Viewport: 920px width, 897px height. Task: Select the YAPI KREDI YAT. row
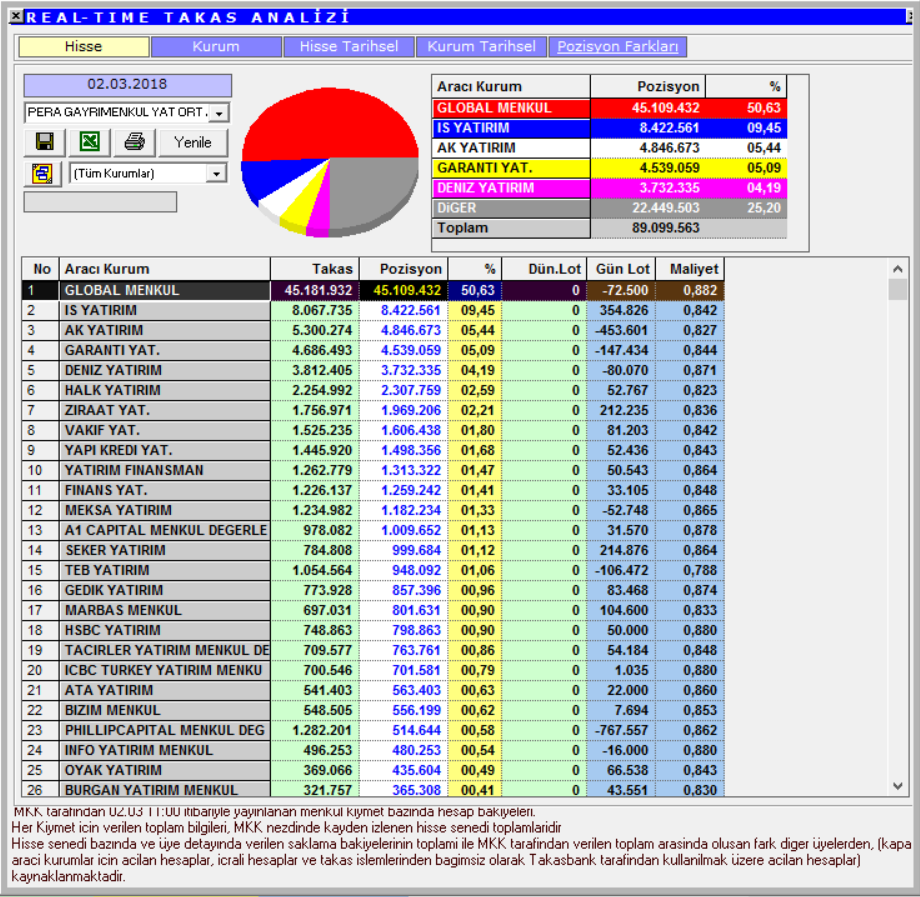pyautogui.click(x=373, y=450)
